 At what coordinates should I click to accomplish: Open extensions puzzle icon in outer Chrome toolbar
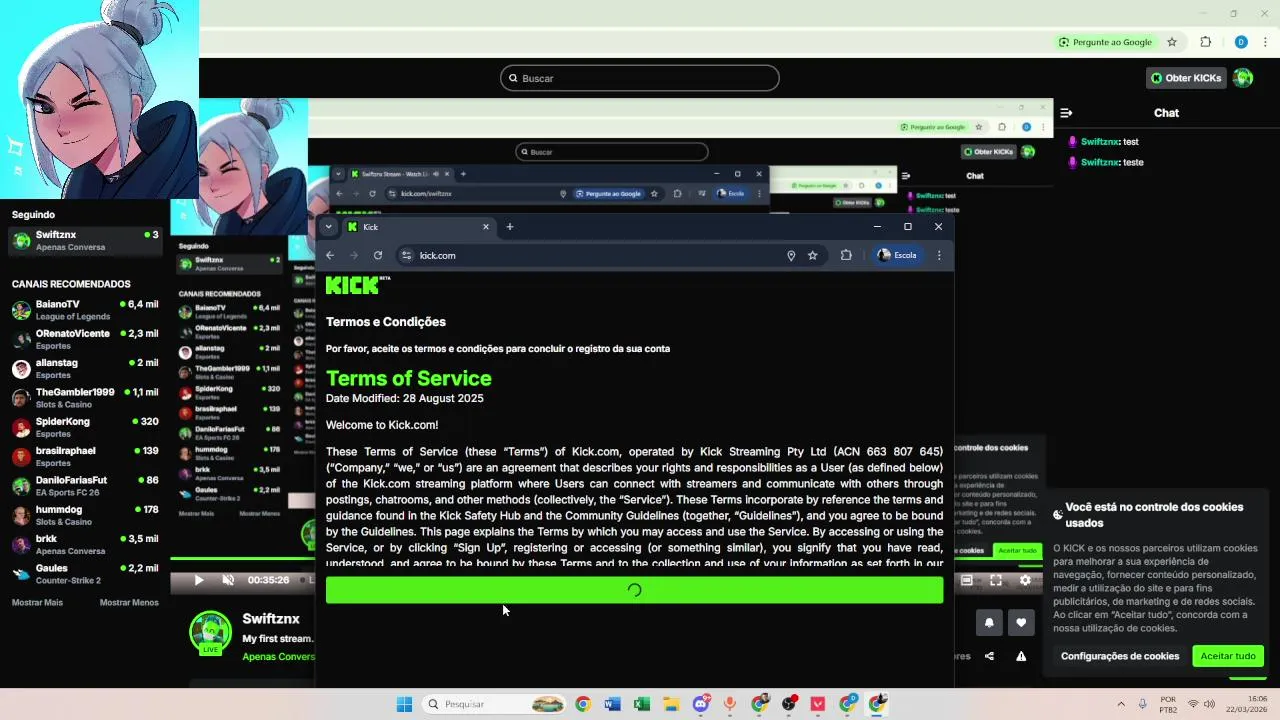(x=1205, y=42)
